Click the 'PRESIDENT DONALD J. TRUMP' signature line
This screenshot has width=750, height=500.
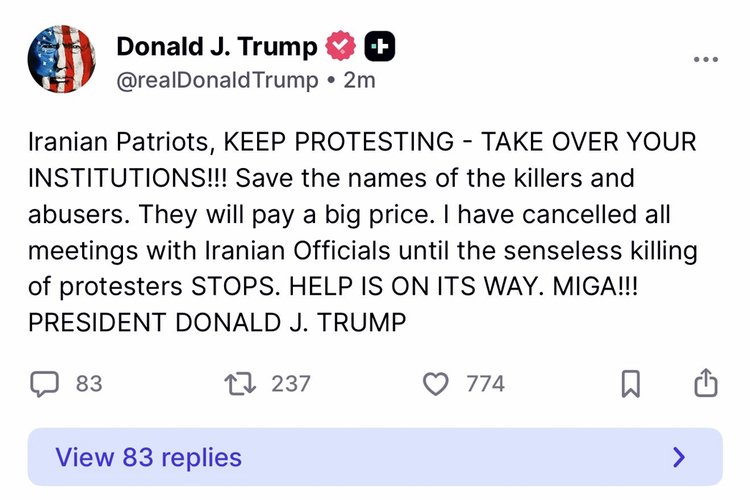tap(216, 323)
